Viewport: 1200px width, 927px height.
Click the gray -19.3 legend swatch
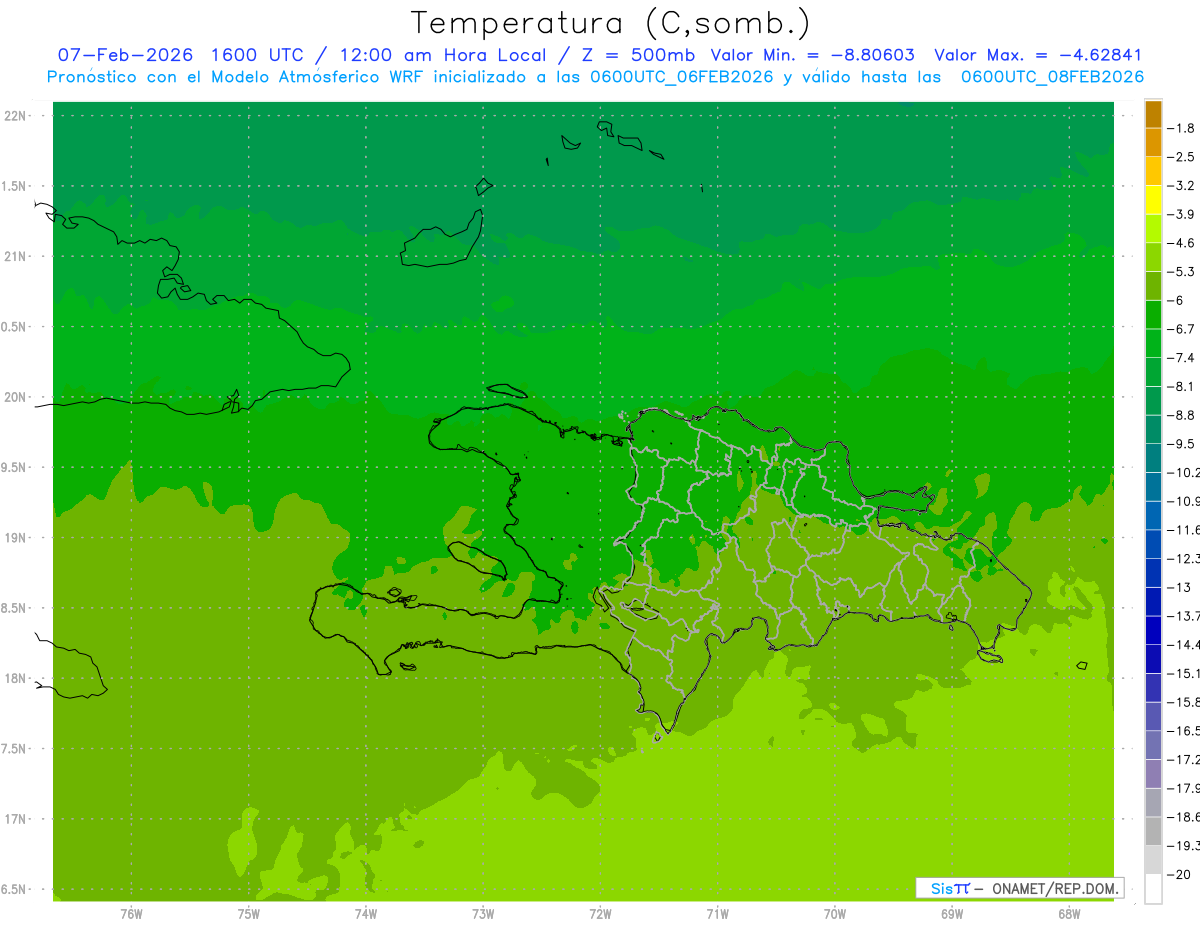(x=1153, y=831)
